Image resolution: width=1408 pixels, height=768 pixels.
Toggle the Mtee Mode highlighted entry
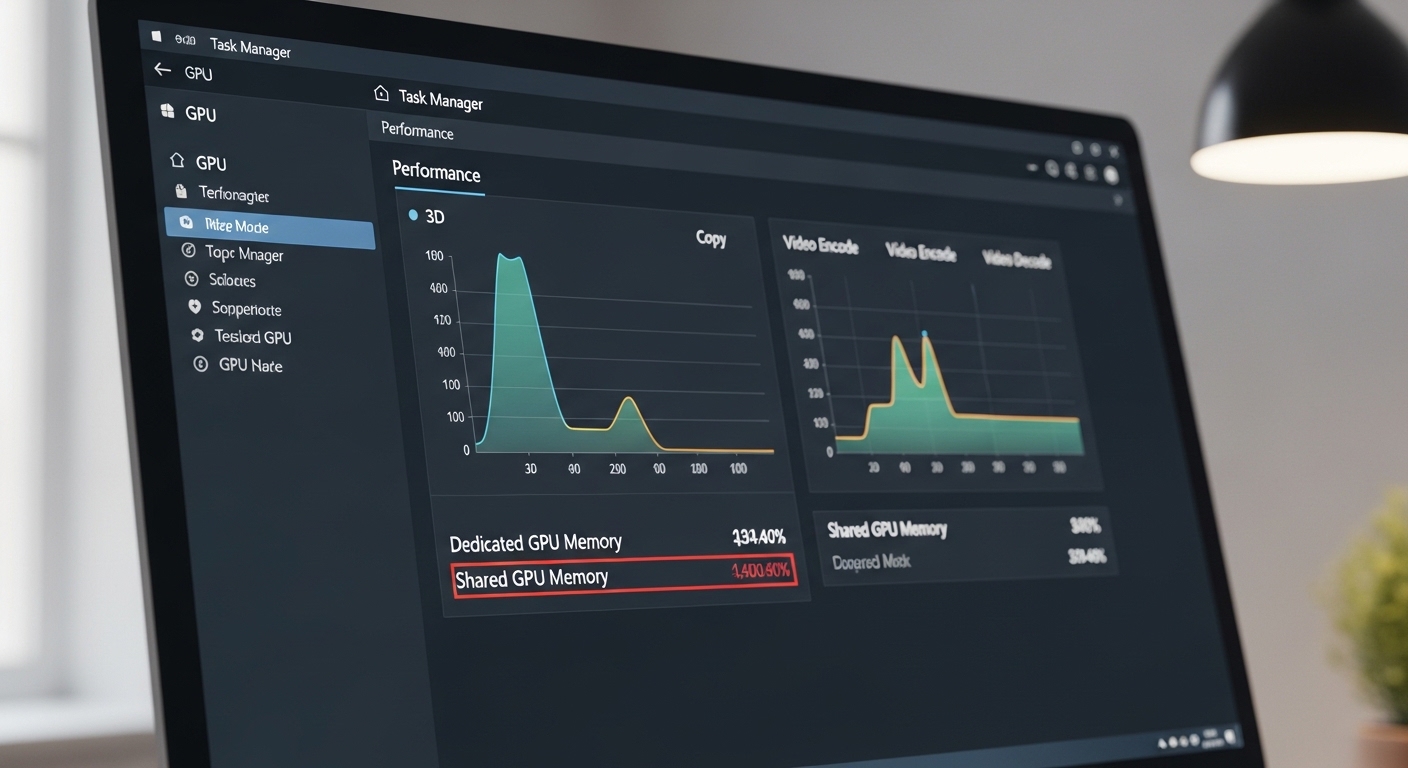(269, 226)
